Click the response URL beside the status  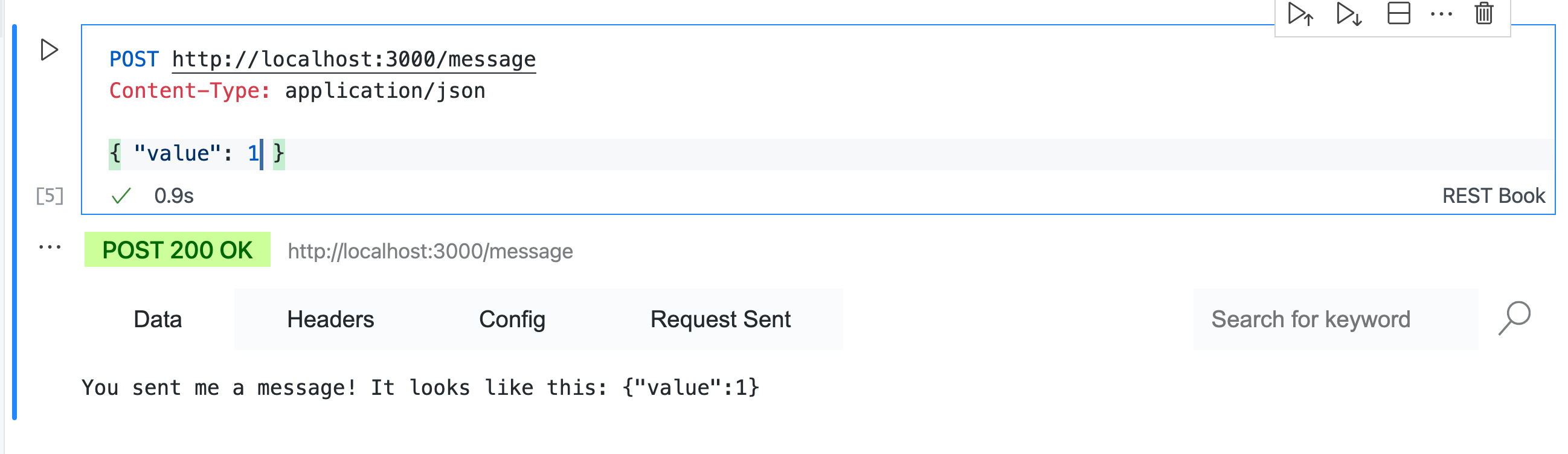coord(429,250)
